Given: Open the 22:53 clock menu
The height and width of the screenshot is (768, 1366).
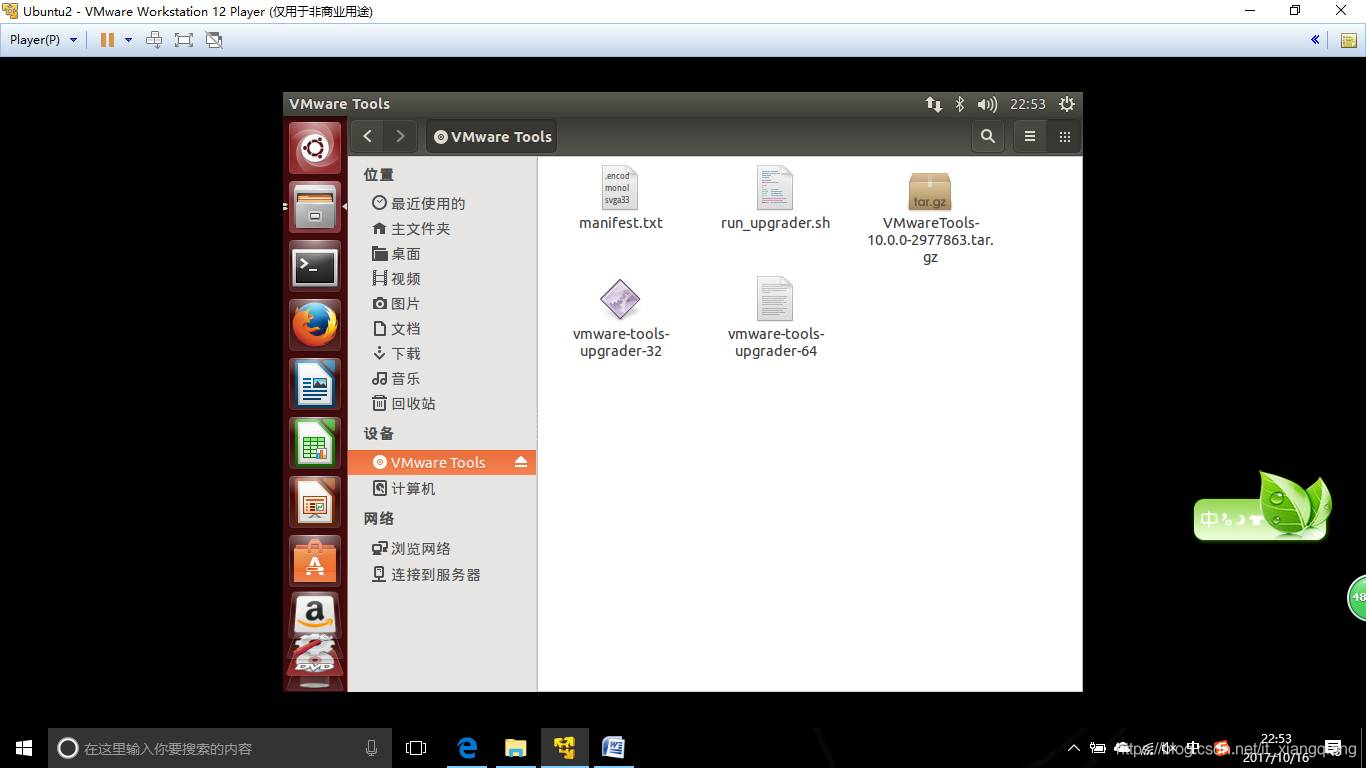Looking at the screenshot, I should coord(1028,104).
